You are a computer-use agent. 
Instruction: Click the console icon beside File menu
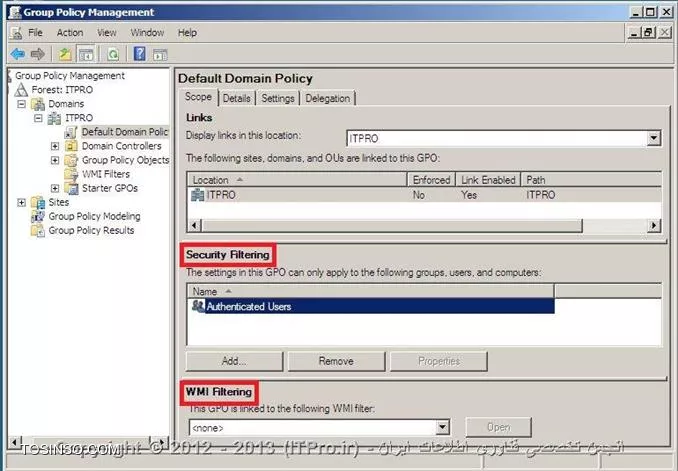tap(16, 33)
